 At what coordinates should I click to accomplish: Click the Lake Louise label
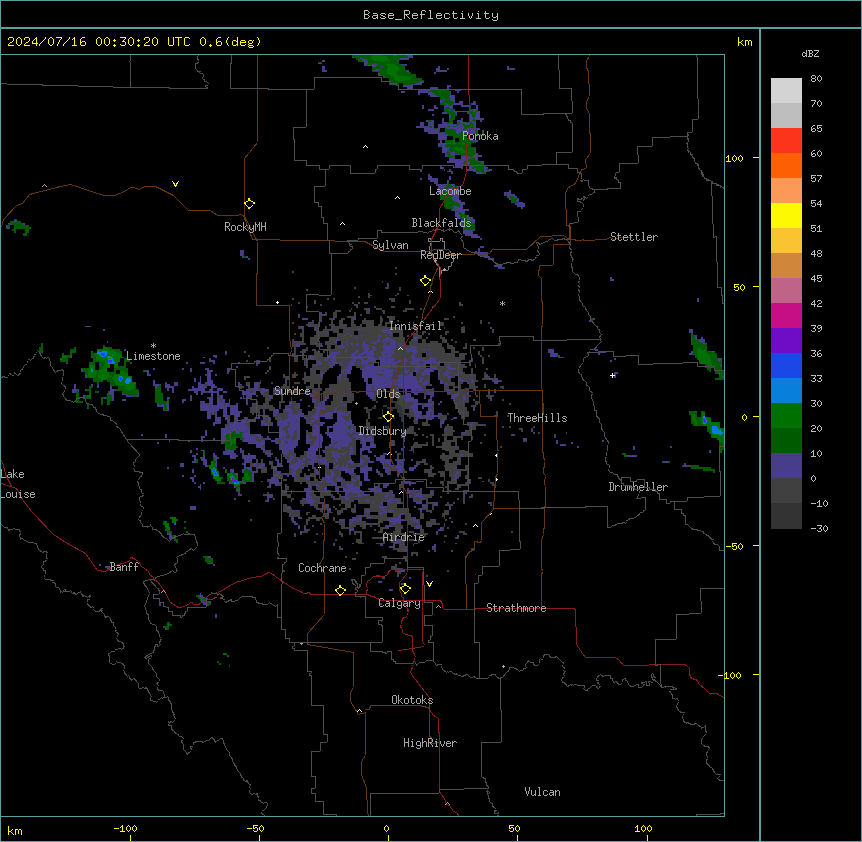[18, 484]
